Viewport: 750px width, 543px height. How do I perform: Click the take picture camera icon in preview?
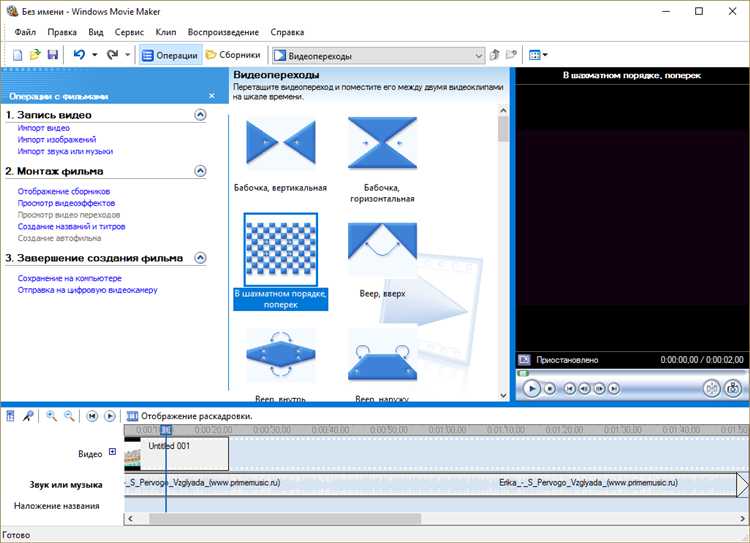tap(734, 388)
